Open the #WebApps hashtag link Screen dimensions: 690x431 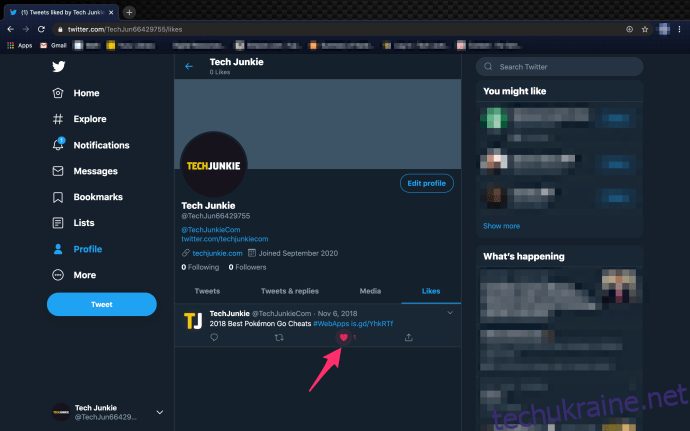click(331, 324)
